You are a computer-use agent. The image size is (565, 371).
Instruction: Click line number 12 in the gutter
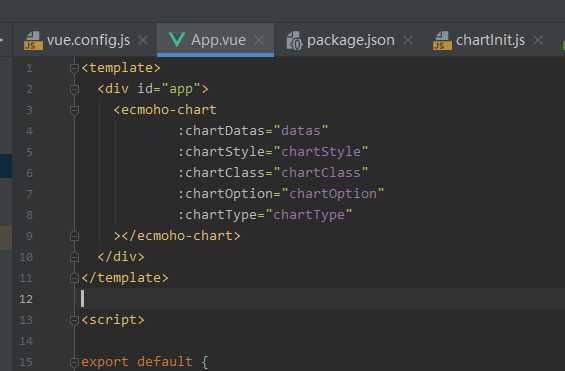click(x=26, y=299)
